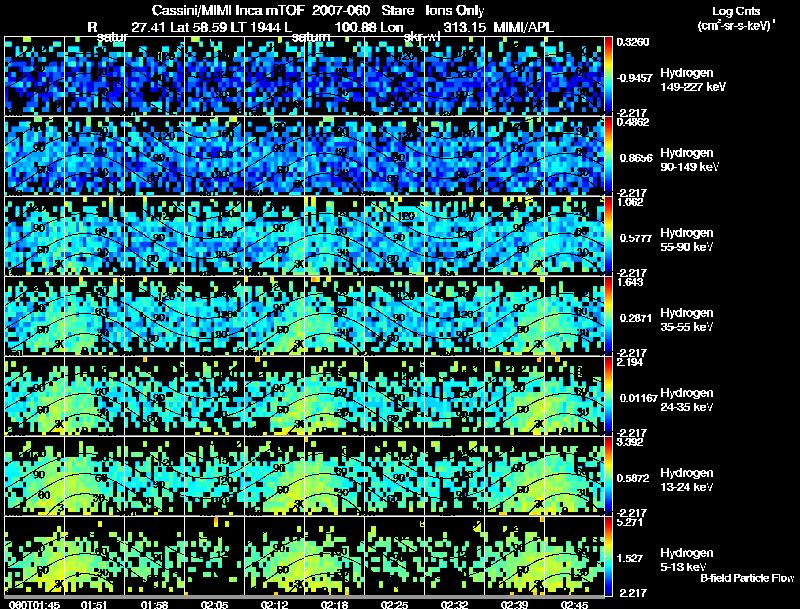Click the '0.3260' color scale maximum
This screenshot has height=609, width=800.
(x=633, y=42)
